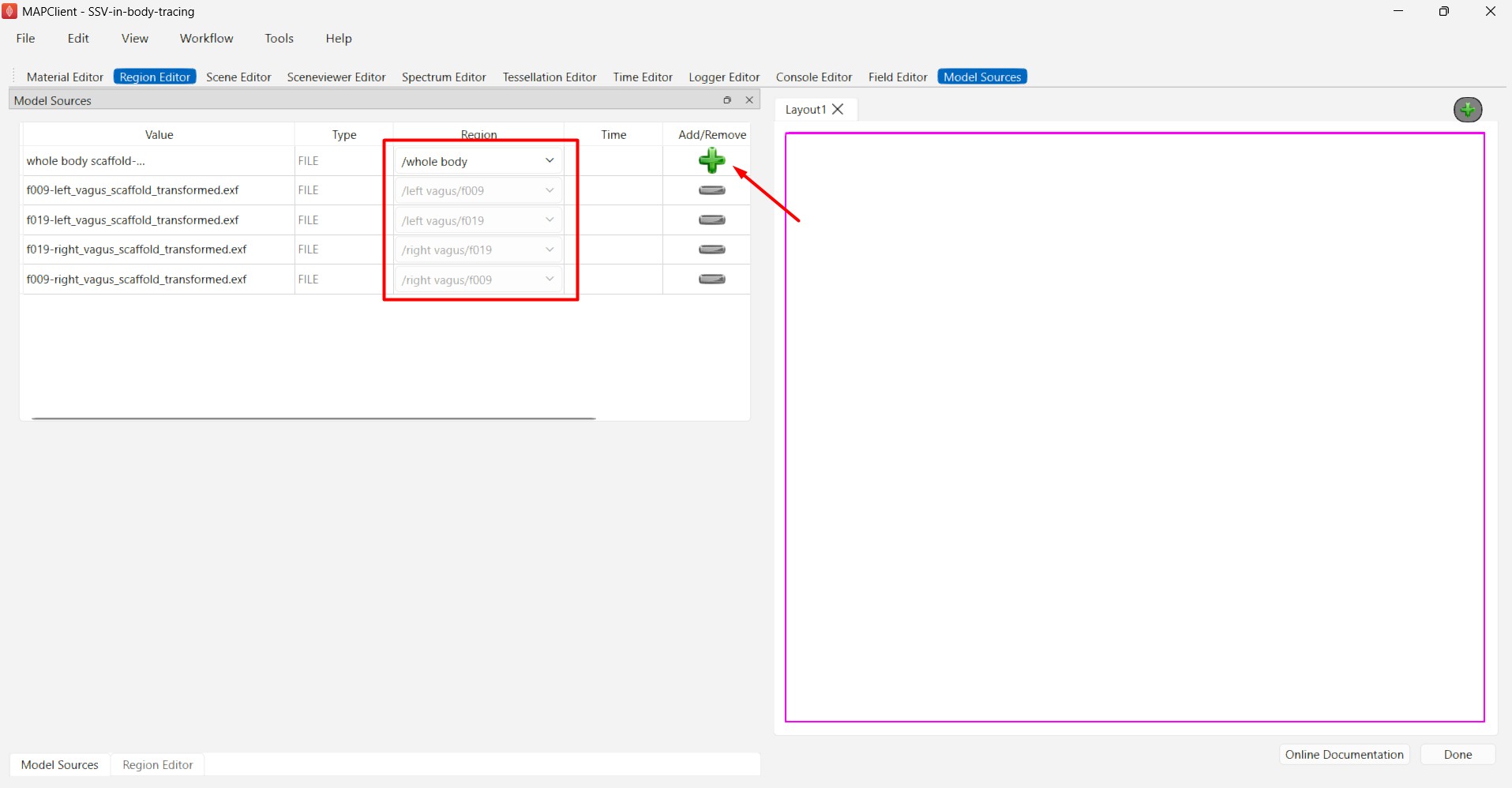Click the Done button

coord(1458,754)
